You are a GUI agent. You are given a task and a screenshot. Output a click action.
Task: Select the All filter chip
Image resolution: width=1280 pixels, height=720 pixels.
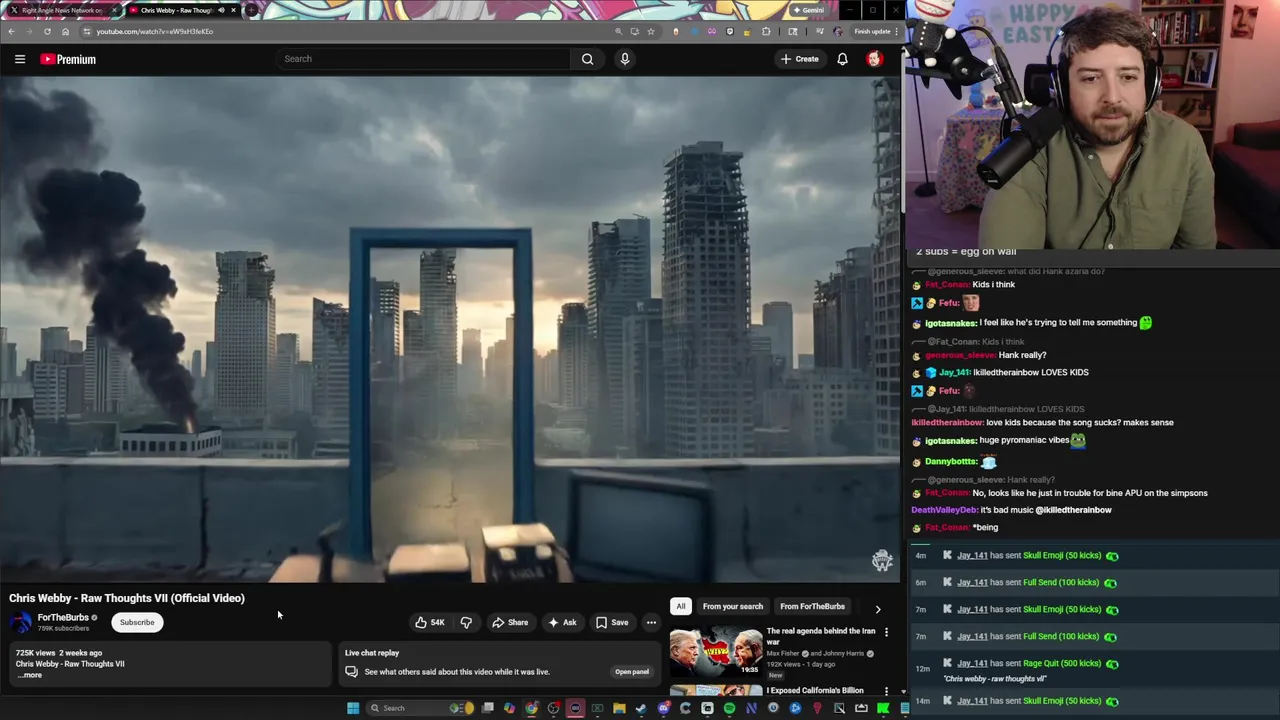tap(681, 606)
